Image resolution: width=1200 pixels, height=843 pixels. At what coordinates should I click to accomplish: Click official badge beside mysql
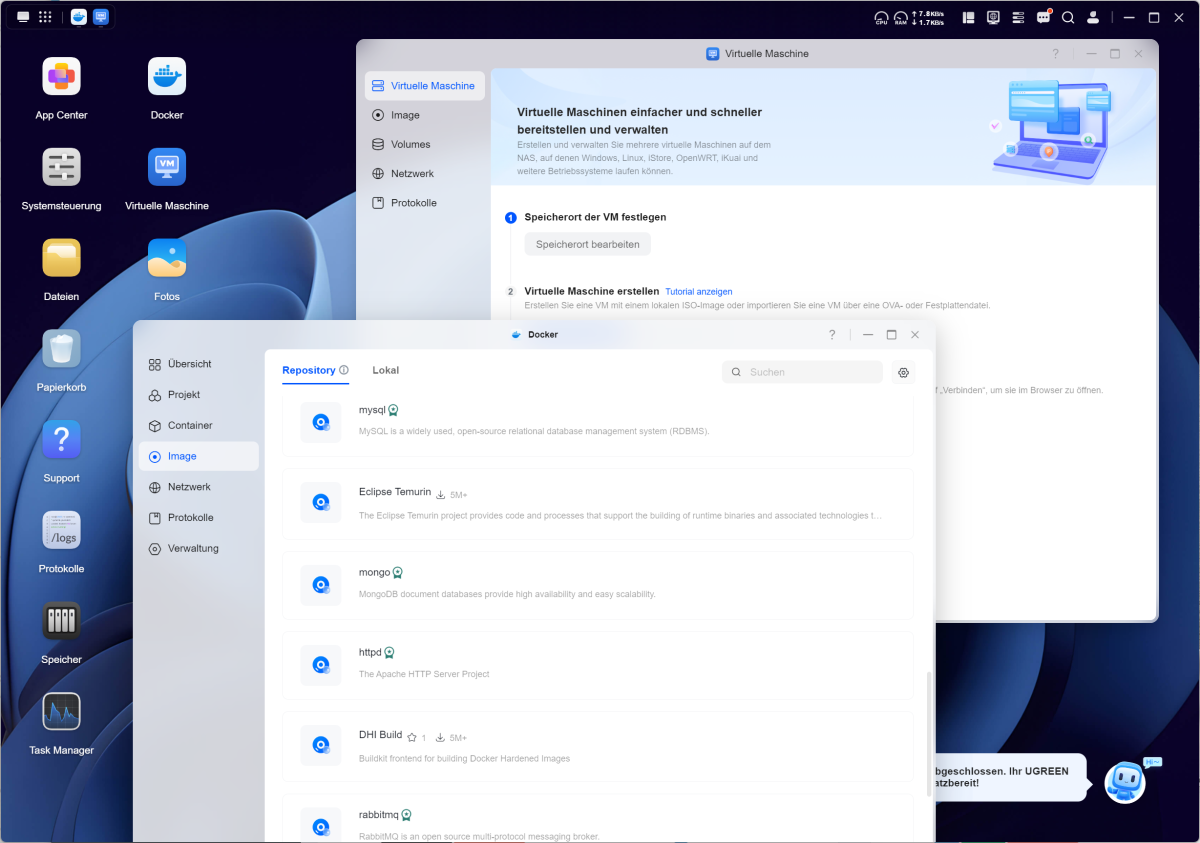coord(394,410)
